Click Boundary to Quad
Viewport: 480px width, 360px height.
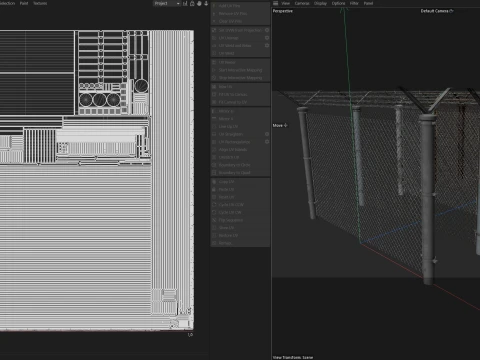tap(234, 173)
